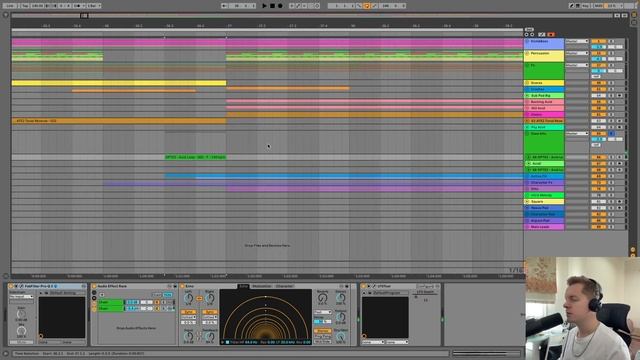Viewport: 640px width, 360px height.
Task: Switch to Echo device's Echo tab
Action: (244, 286)
